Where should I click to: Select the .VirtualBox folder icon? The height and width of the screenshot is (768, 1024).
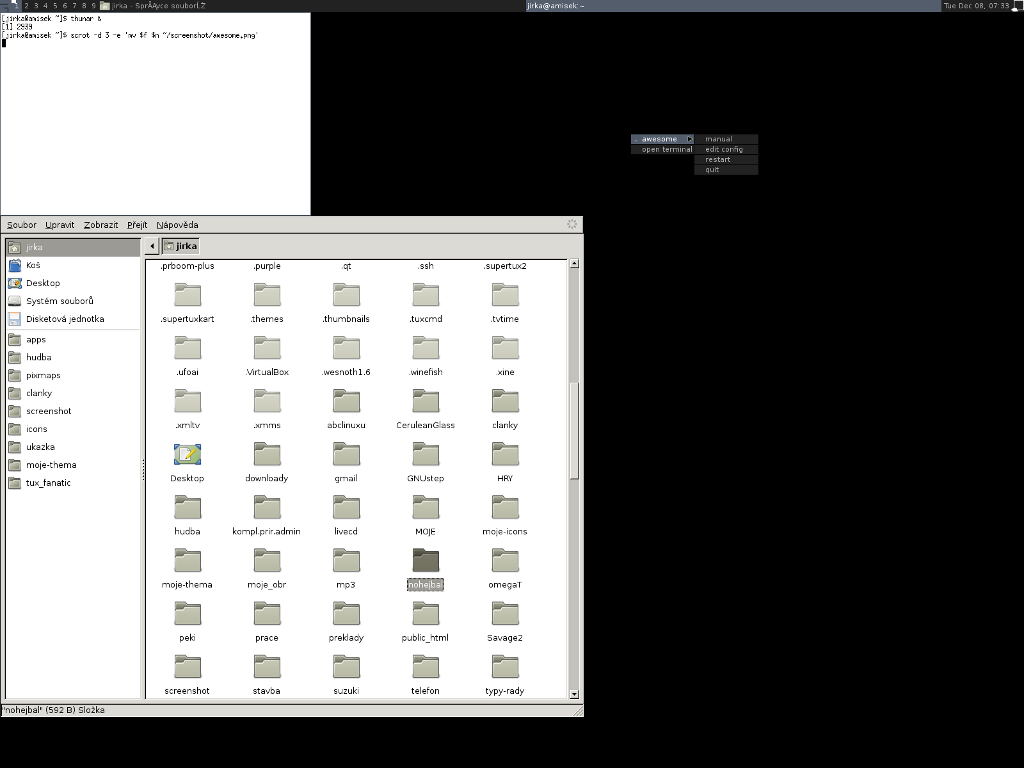tap(267, 349)
